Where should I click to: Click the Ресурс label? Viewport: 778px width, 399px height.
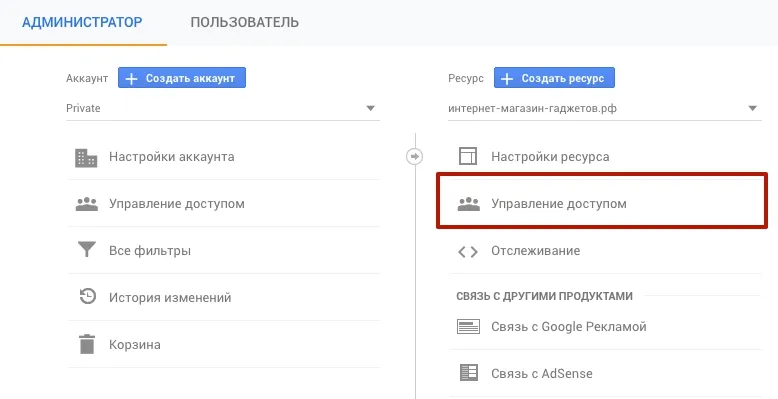point(466,78)
